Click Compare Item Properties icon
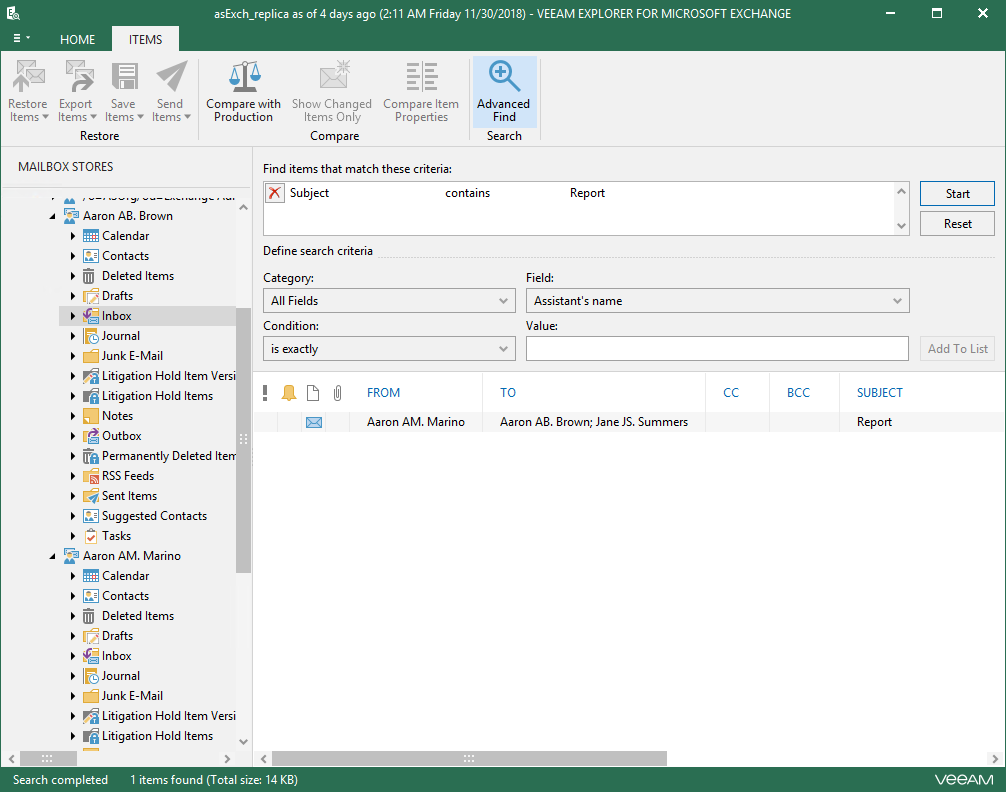The height and width of the screenshot is (792, 1006). click(422, 76)
